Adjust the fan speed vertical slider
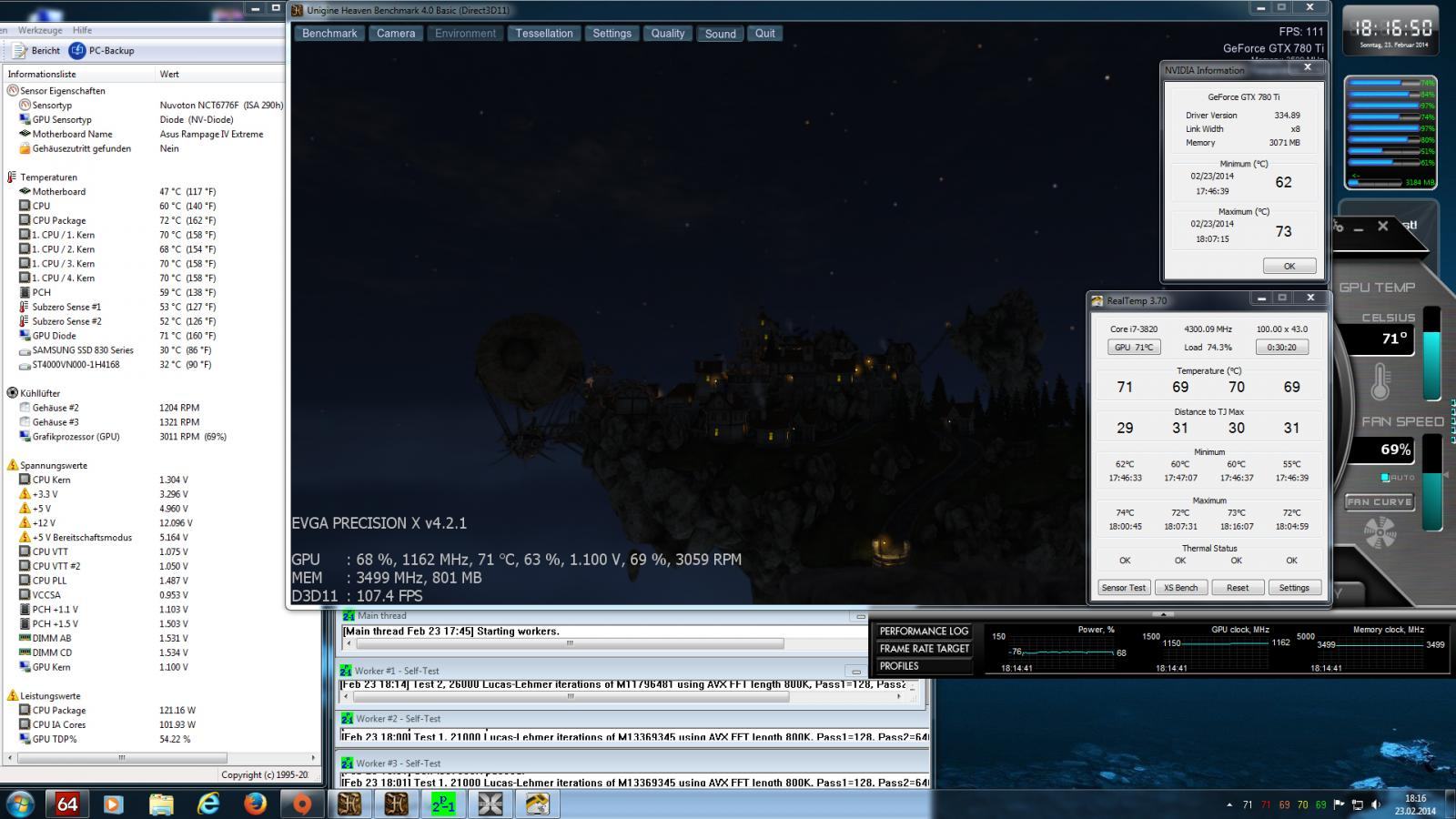Viewport: 1456px width, 819px height. click(x=1431, y=482)
